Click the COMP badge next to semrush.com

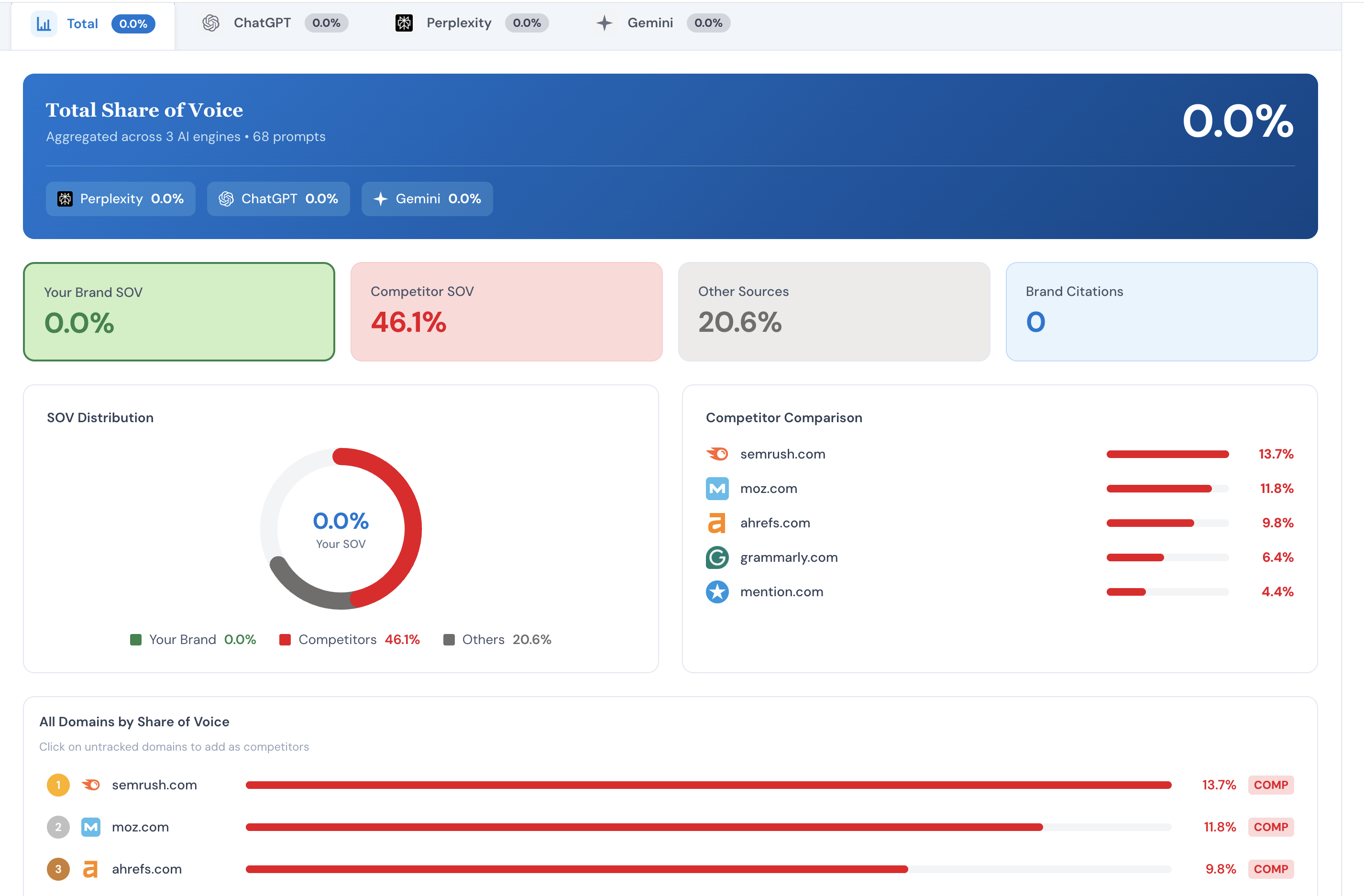(1271, 785)
